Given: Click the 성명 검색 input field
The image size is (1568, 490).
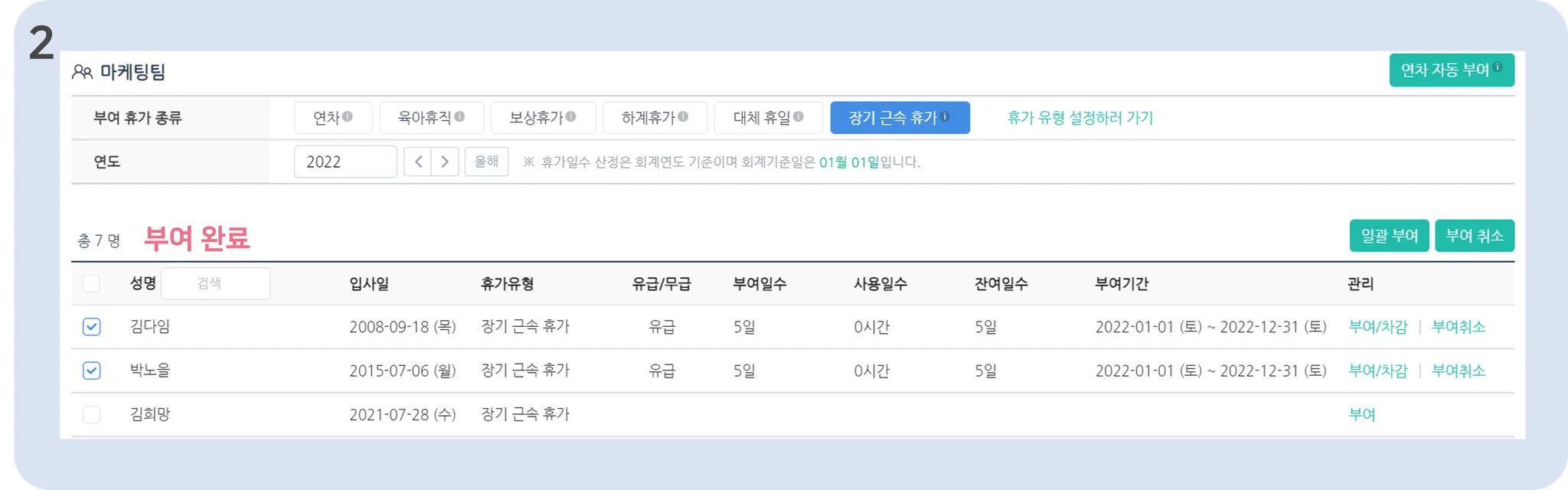Looking at the screenshot, I should [215, 283].
